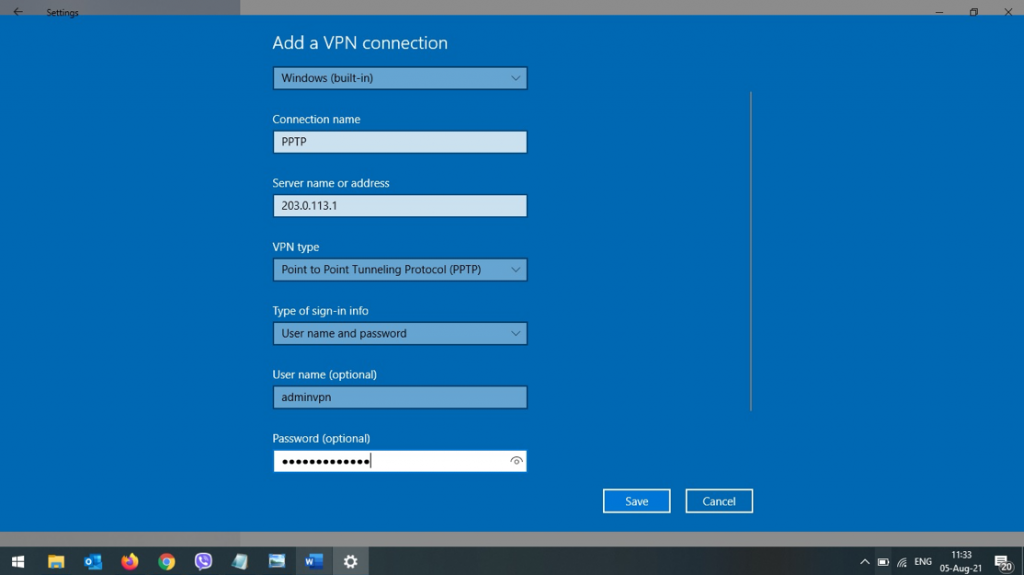
Task: Click the Connection name field
Action: [x=399, y=142]
